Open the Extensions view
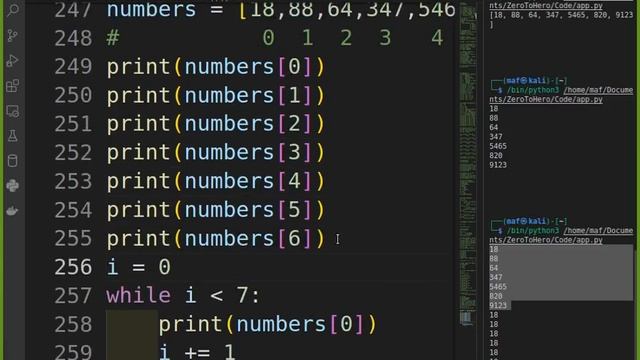Viewport: 640px width, 360px height. coord(13,86)
